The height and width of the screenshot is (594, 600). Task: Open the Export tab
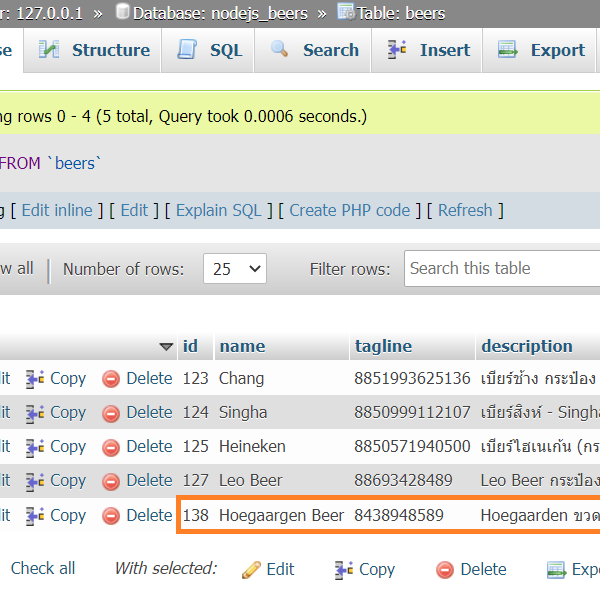tap(542, 50)
